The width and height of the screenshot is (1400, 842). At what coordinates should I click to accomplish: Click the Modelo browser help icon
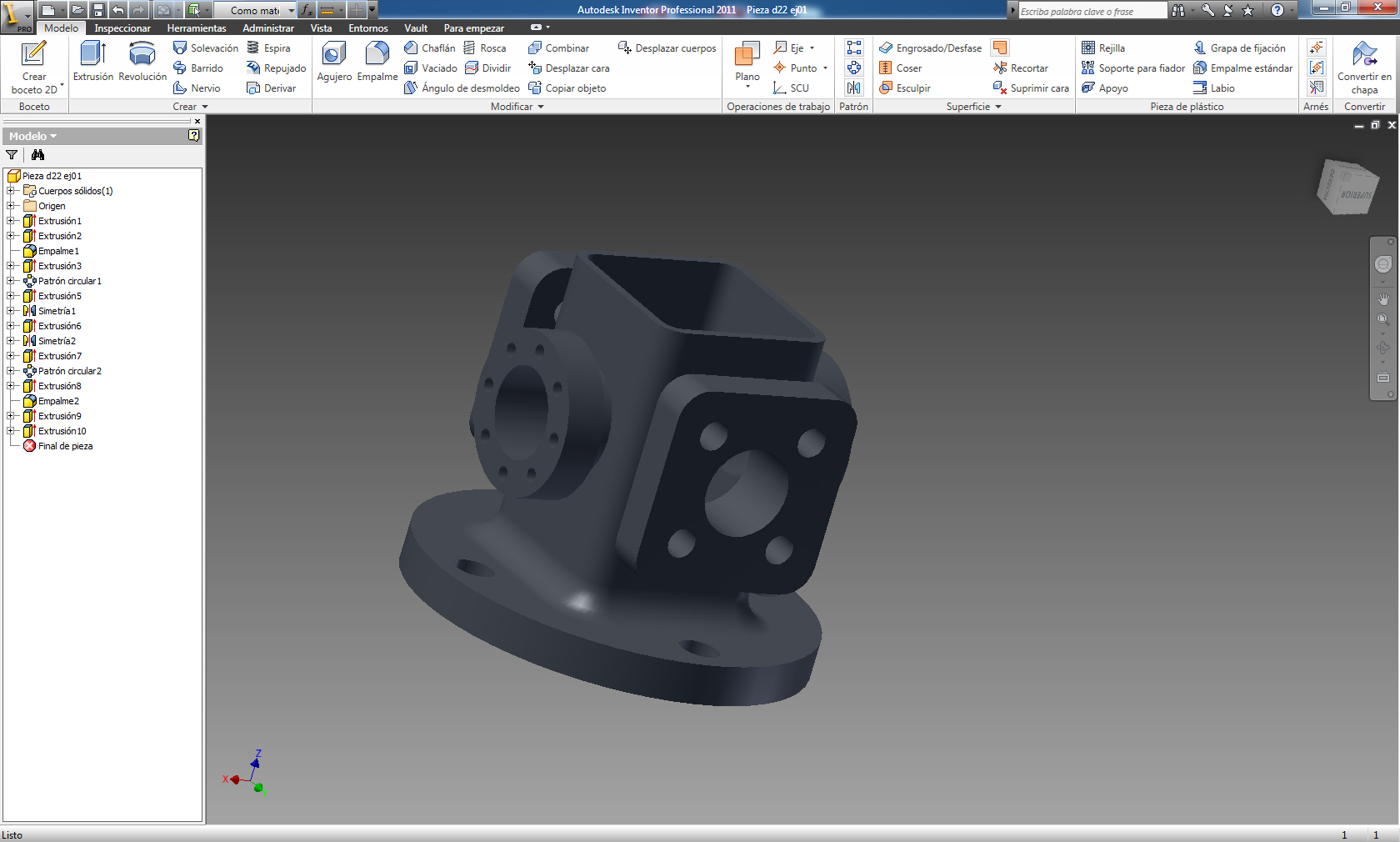pyautogui.click(x=193, y=136)
